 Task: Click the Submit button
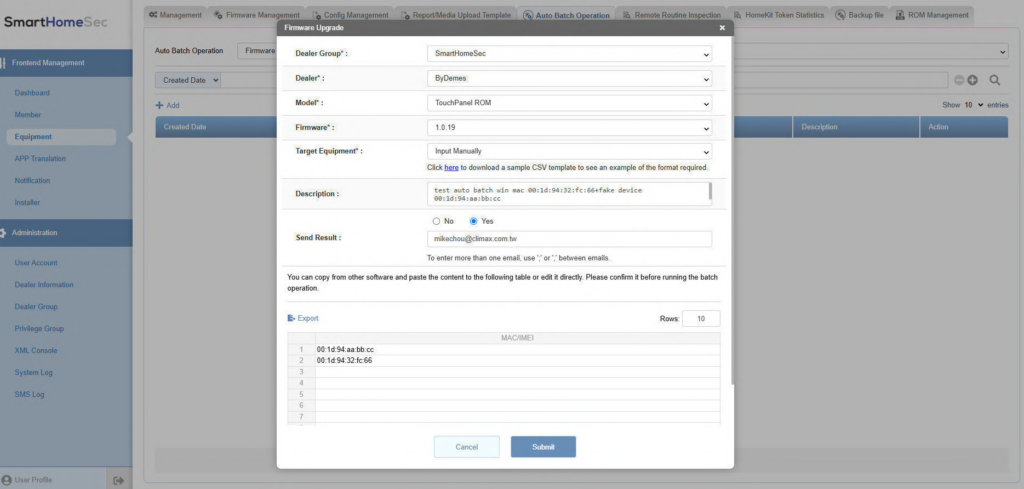[543, 447]
